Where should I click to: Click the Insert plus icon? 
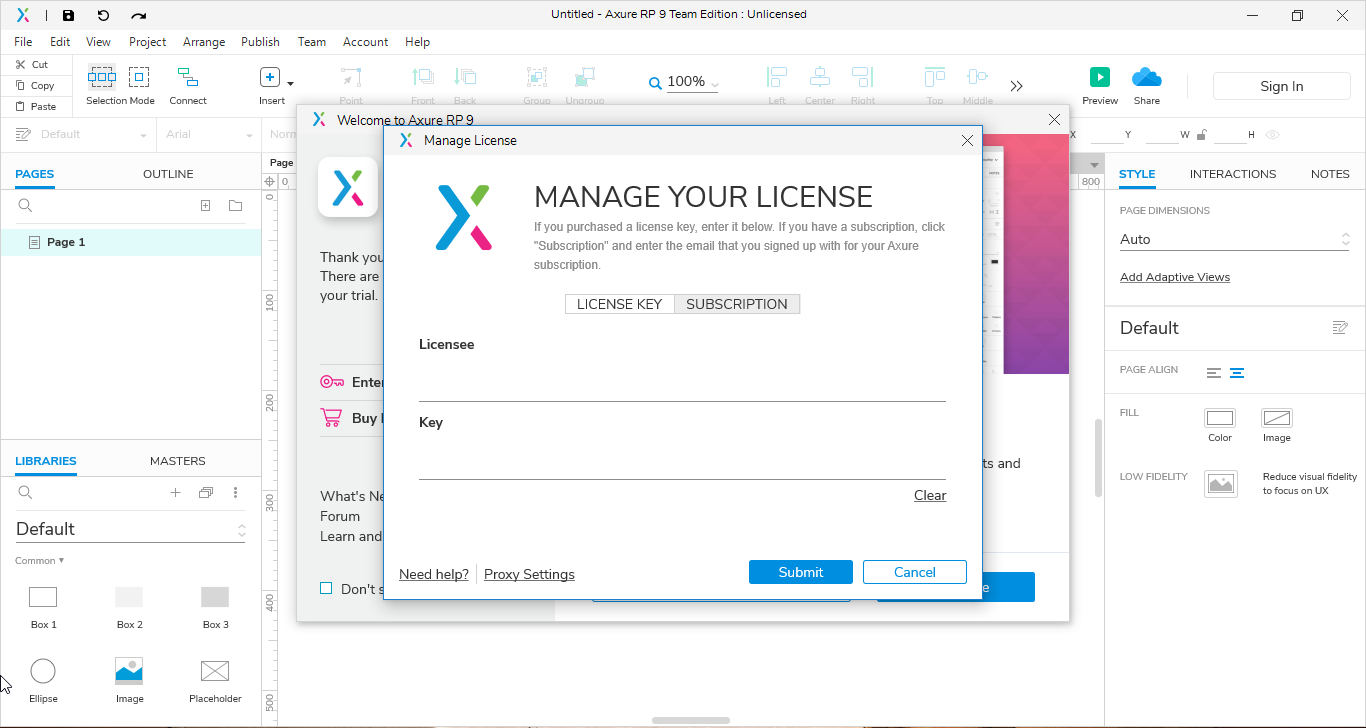click(270, 77)
